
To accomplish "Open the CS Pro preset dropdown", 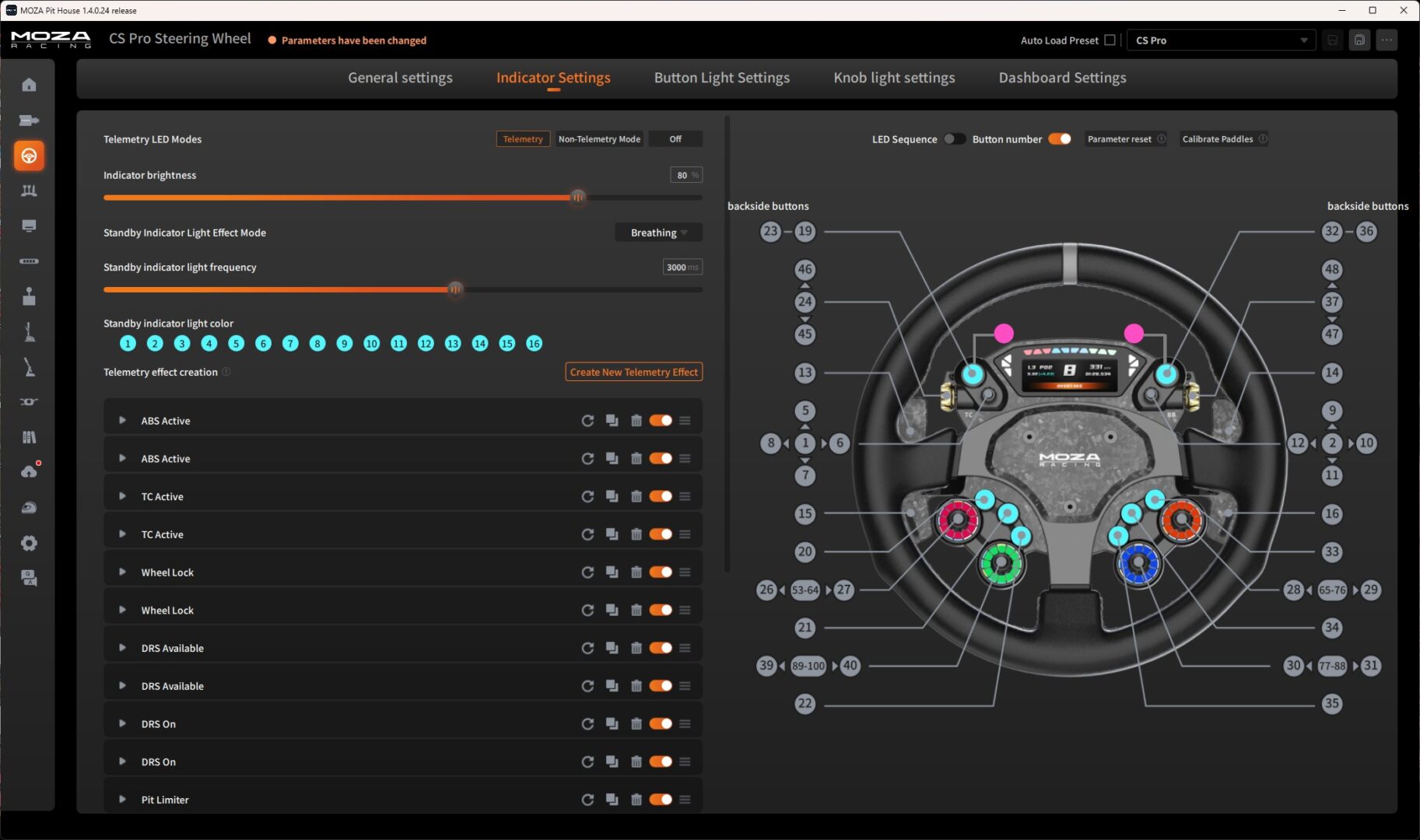I will click(1221, 40).
